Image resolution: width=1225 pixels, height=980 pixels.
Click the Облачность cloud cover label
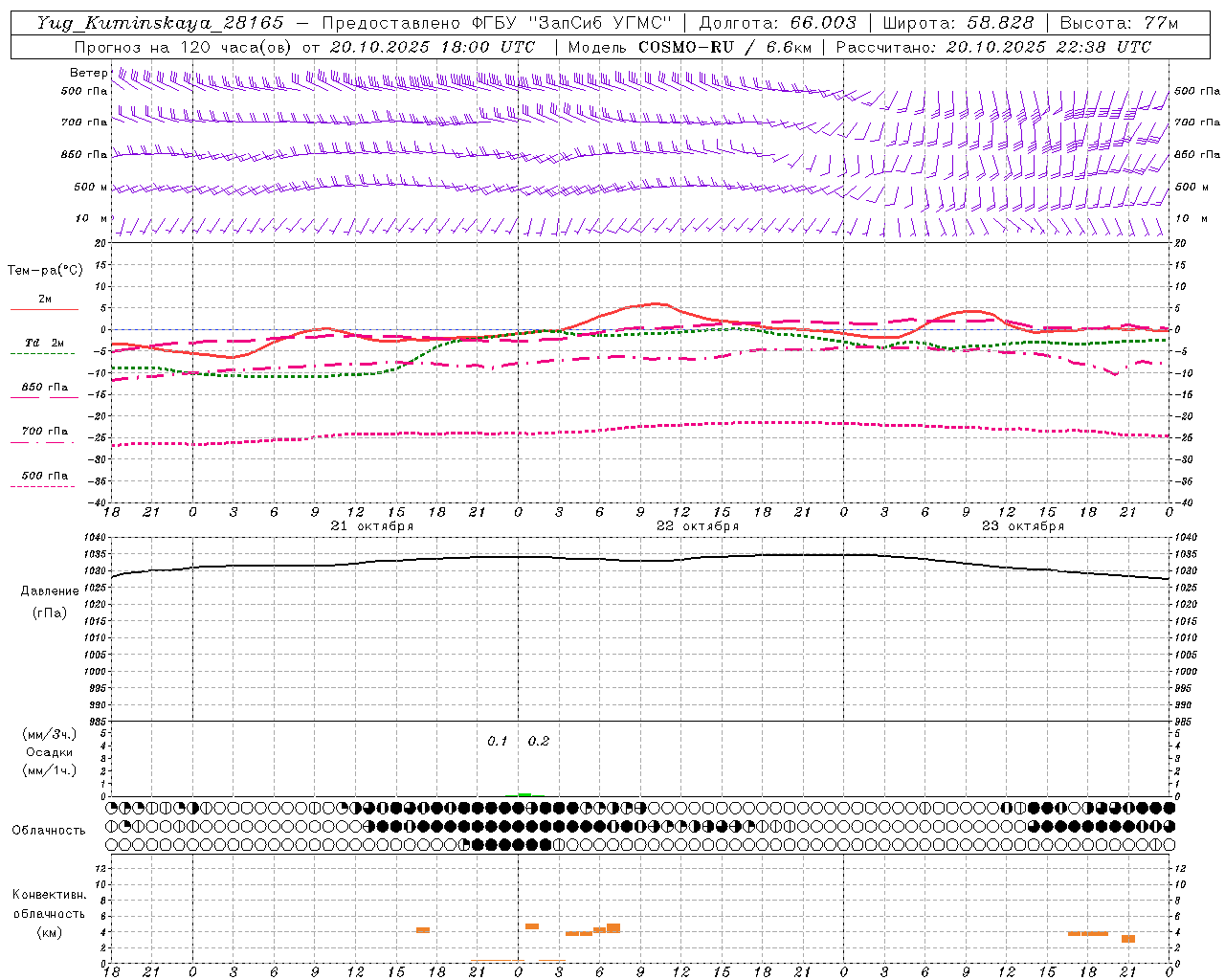49,830
